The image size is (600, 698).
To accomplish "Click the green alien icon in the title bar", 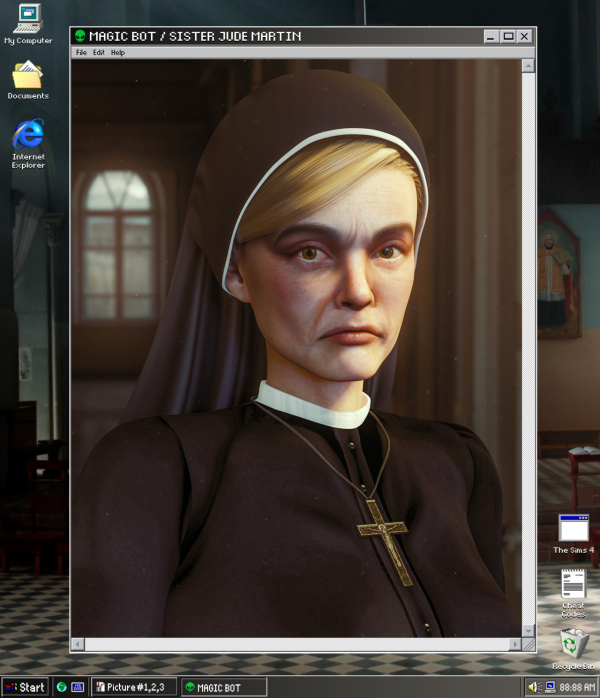I will tap(80, 36).
